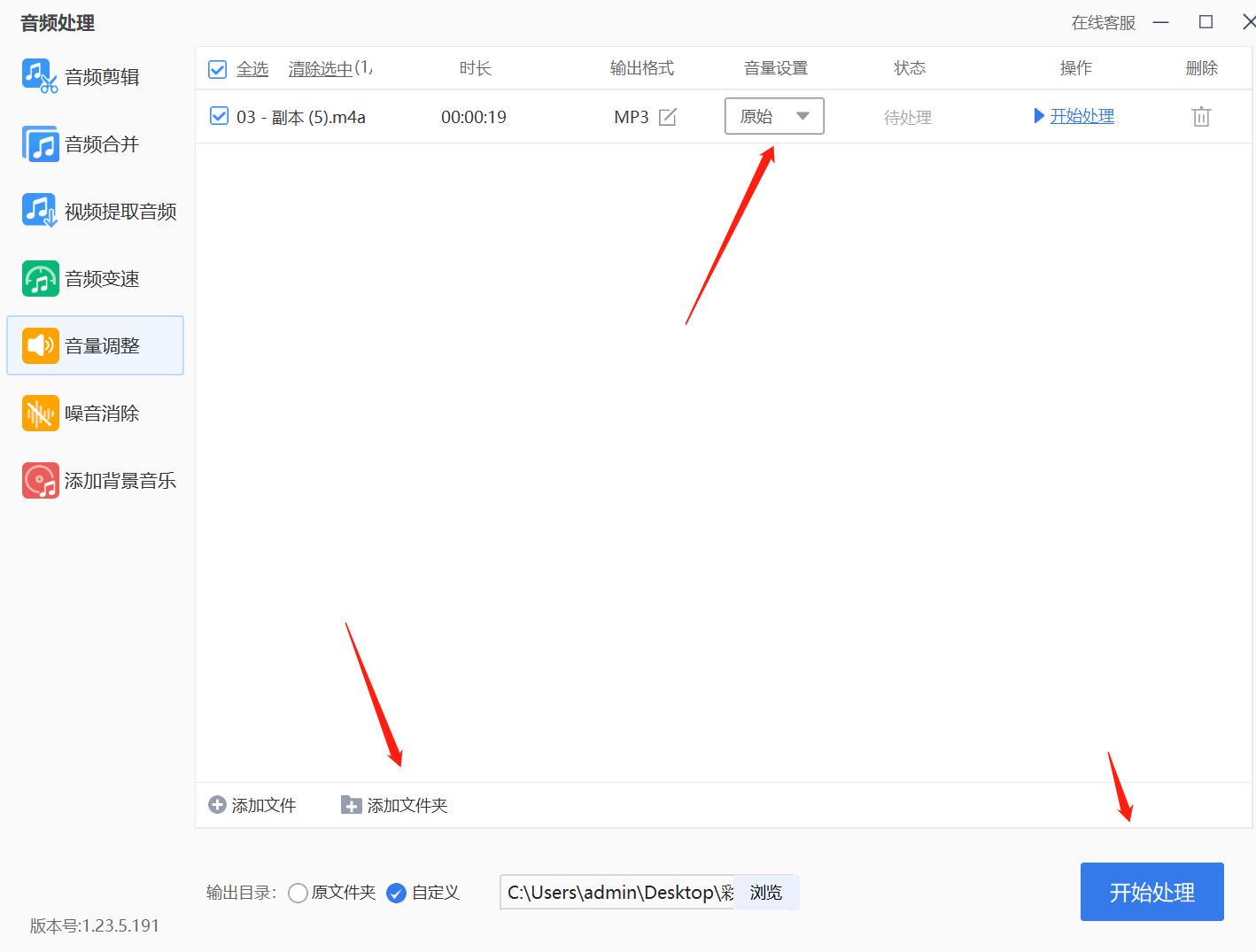Delete the m4a file using trash icon
The height and width of the screenshot is (952, 1256).
[x=1200, y=116]
